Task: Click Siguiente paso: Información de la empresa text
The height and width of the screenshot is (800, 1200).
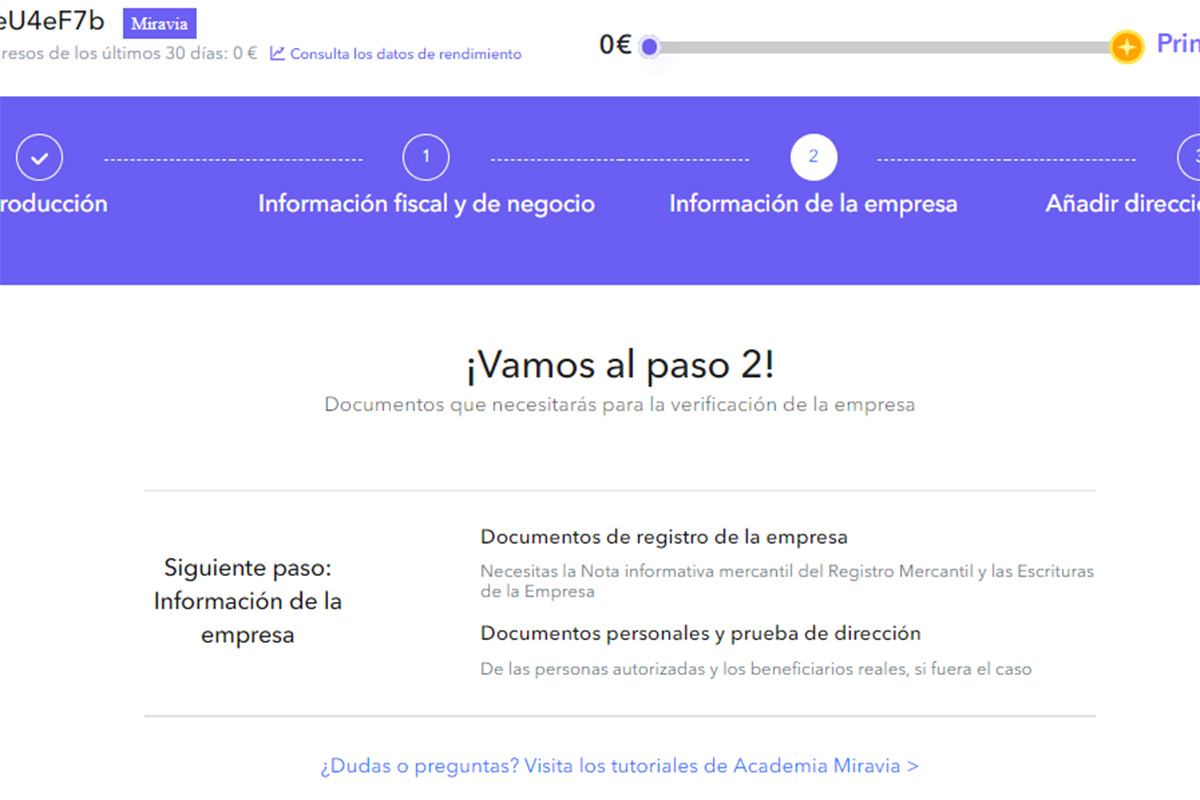Action: [247, 601]
